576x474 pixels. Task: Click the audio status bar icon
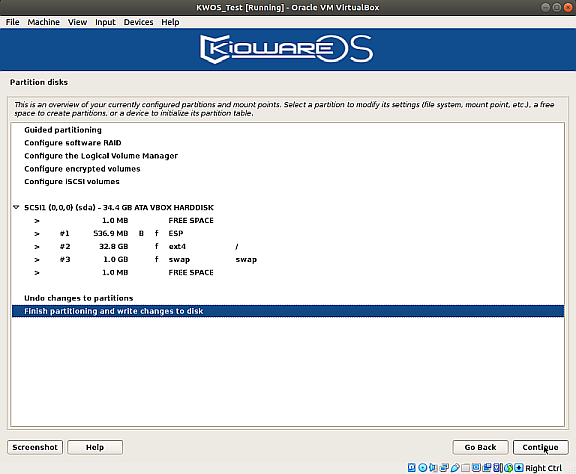(433, 468)
